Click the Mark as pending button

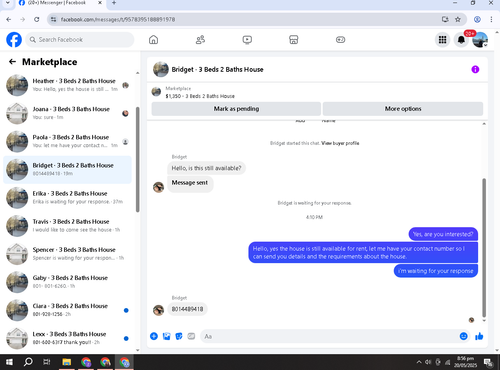pos(236,109)
